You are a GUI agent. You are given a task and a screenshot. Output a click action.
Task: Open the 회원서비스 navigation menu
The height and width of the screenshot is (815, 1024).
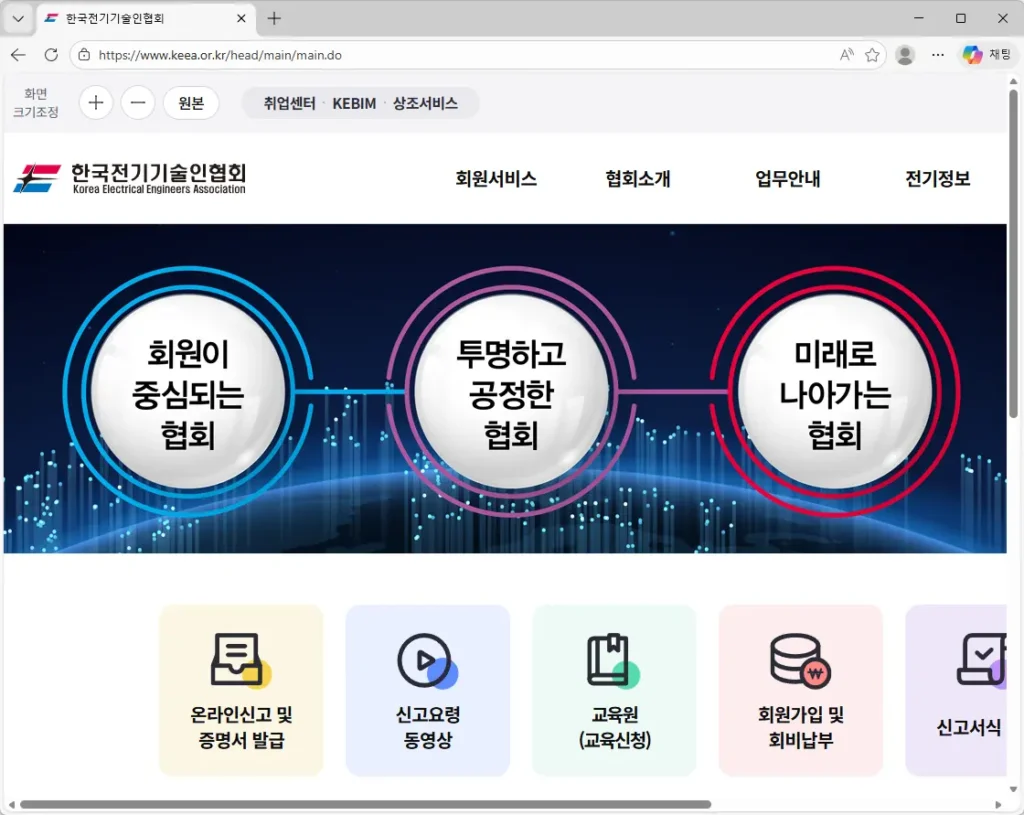(x=495, y=180)
